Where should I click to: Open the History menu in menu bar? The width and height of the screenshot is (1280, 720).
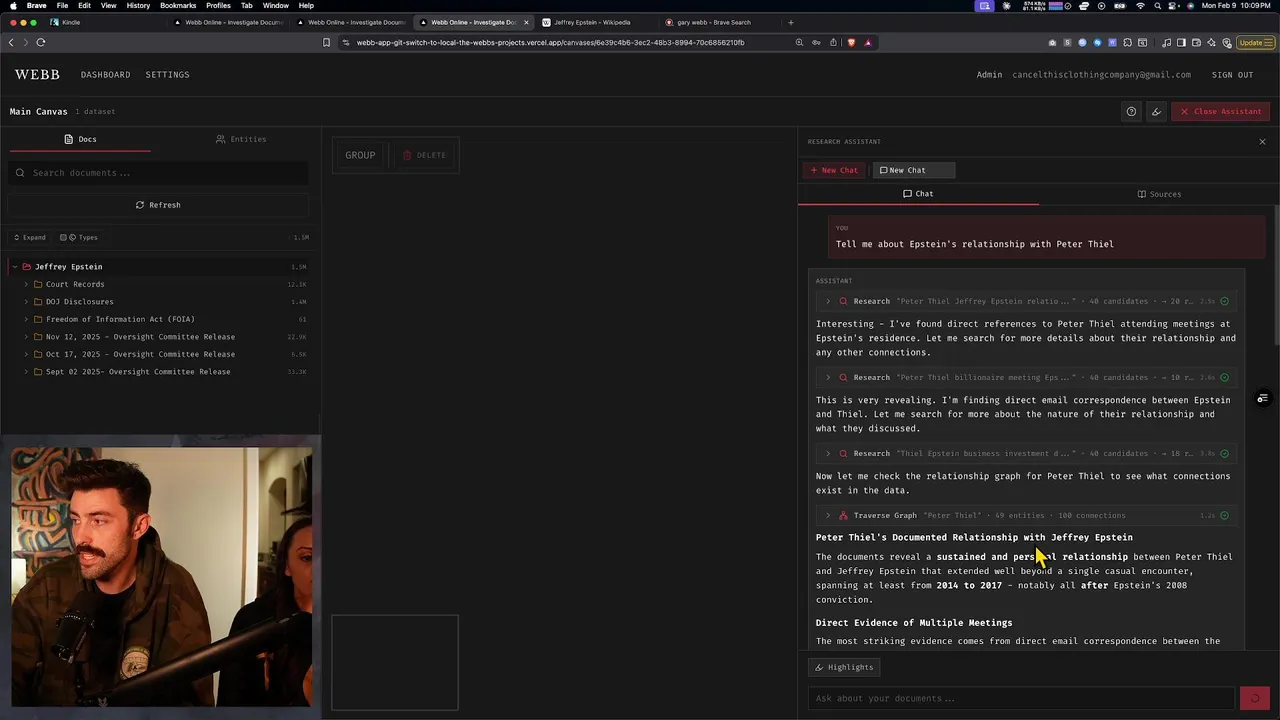tap(138, 6)
